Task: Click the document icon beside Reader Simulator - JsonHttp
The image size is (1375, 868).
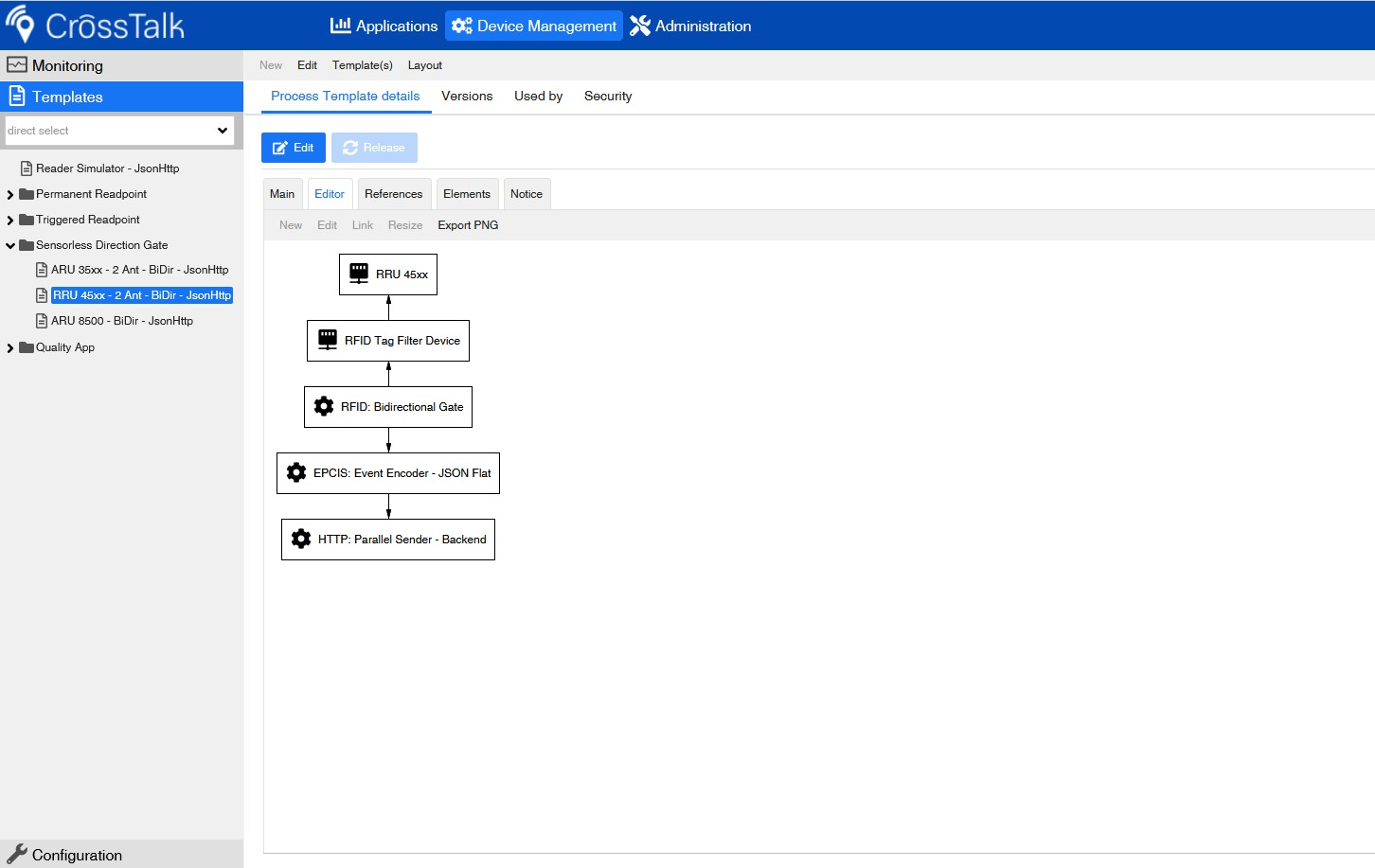Action: (27, 168)
